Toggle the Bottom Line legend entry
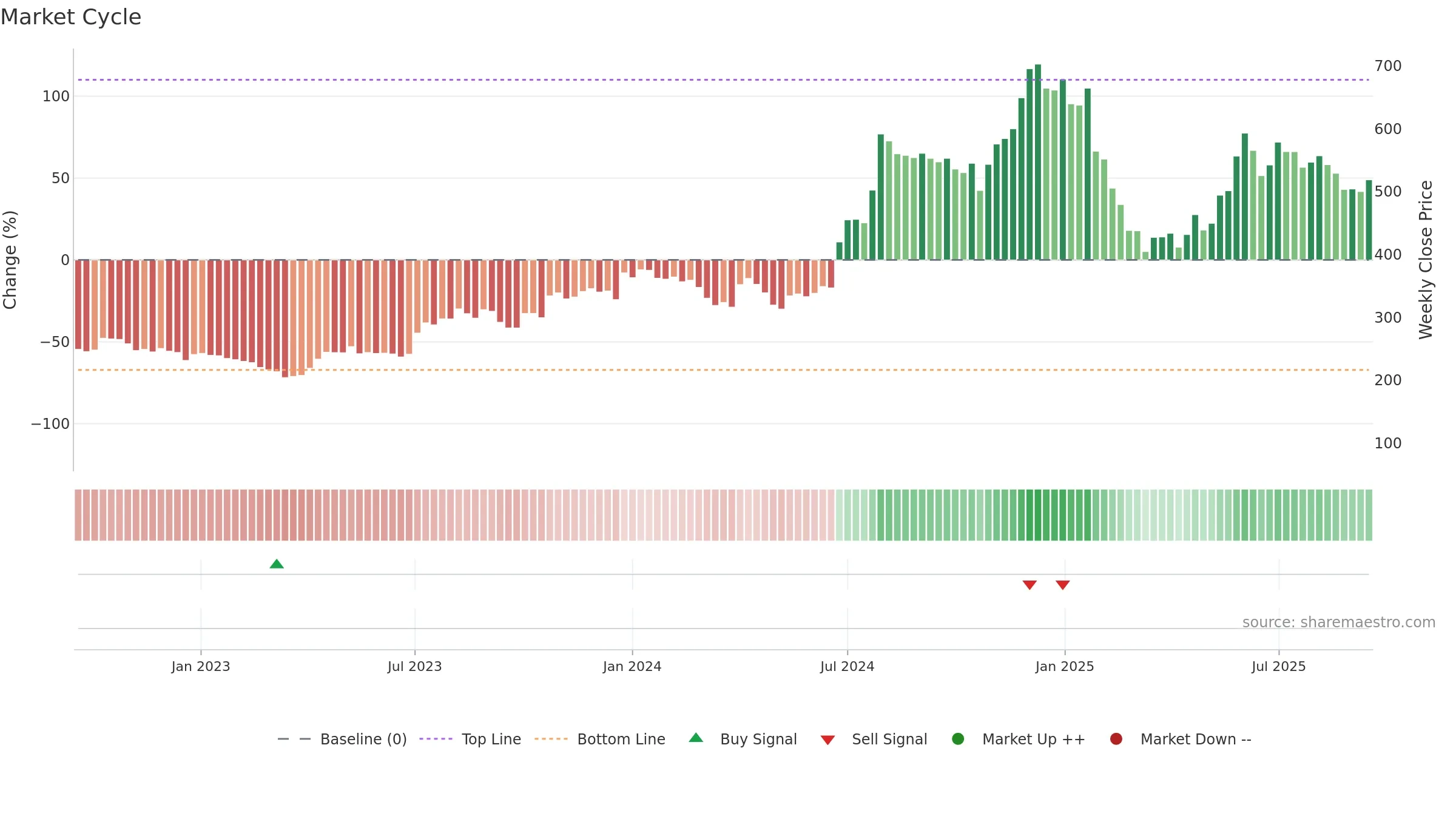 coord(600,739)
